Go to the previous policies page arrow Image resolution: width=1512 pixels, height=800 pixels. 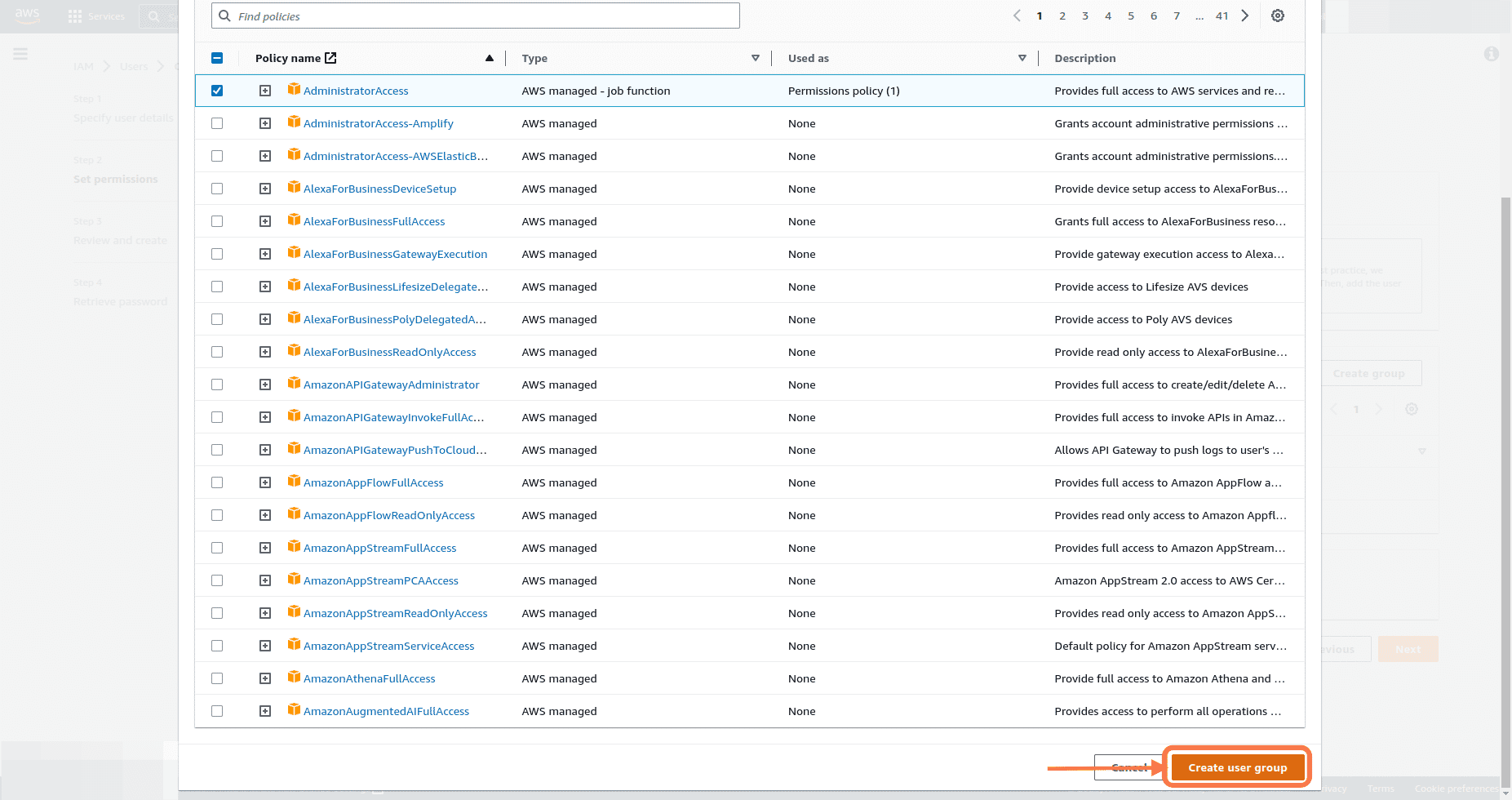[x=1017, y=16]
